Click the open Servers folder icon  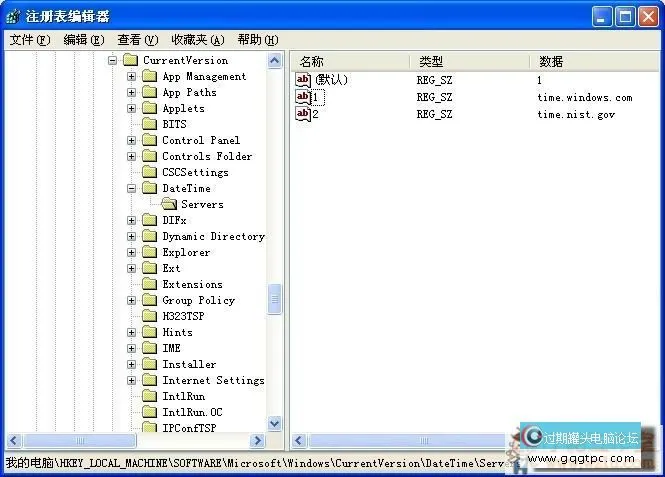click(169, 204)
